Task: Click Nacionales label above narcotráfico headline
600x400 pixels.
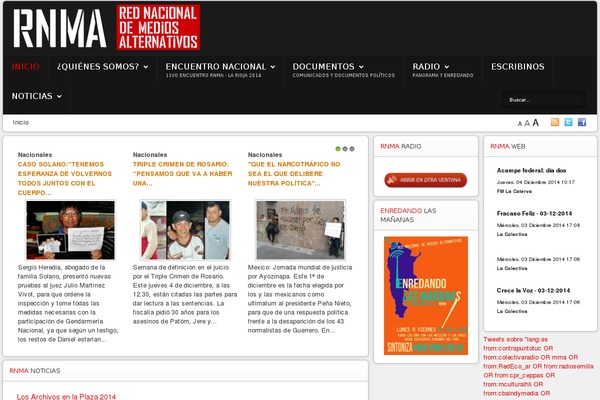Action: coord(265,155)
